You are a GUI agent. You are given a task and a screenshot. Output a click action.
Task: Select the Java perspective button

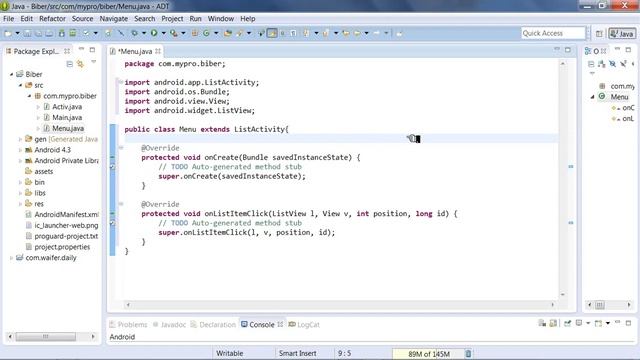click(622, 33)
